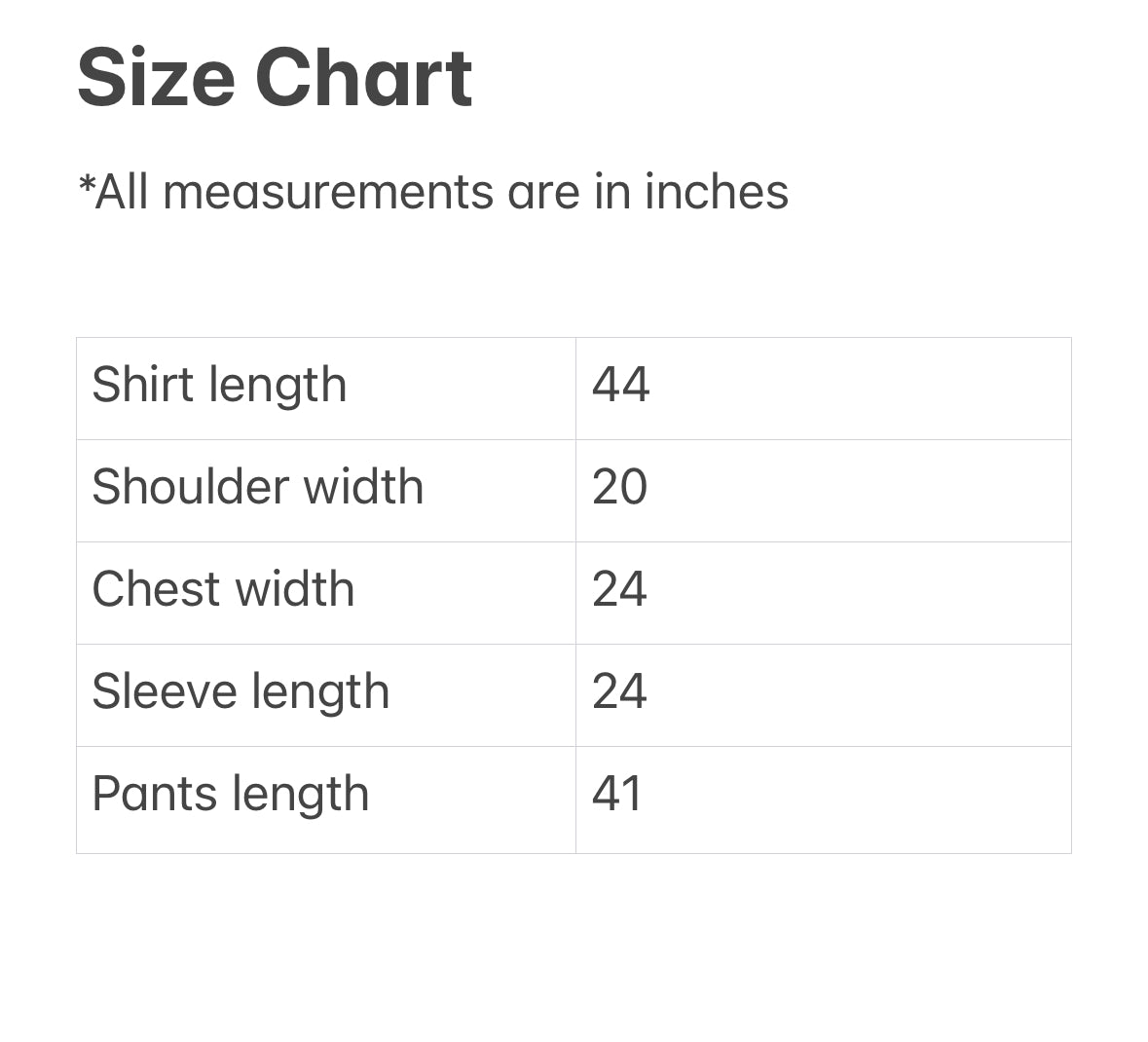
Task: Click the word "Size" in the heading
Action: (x=156, y=78)
